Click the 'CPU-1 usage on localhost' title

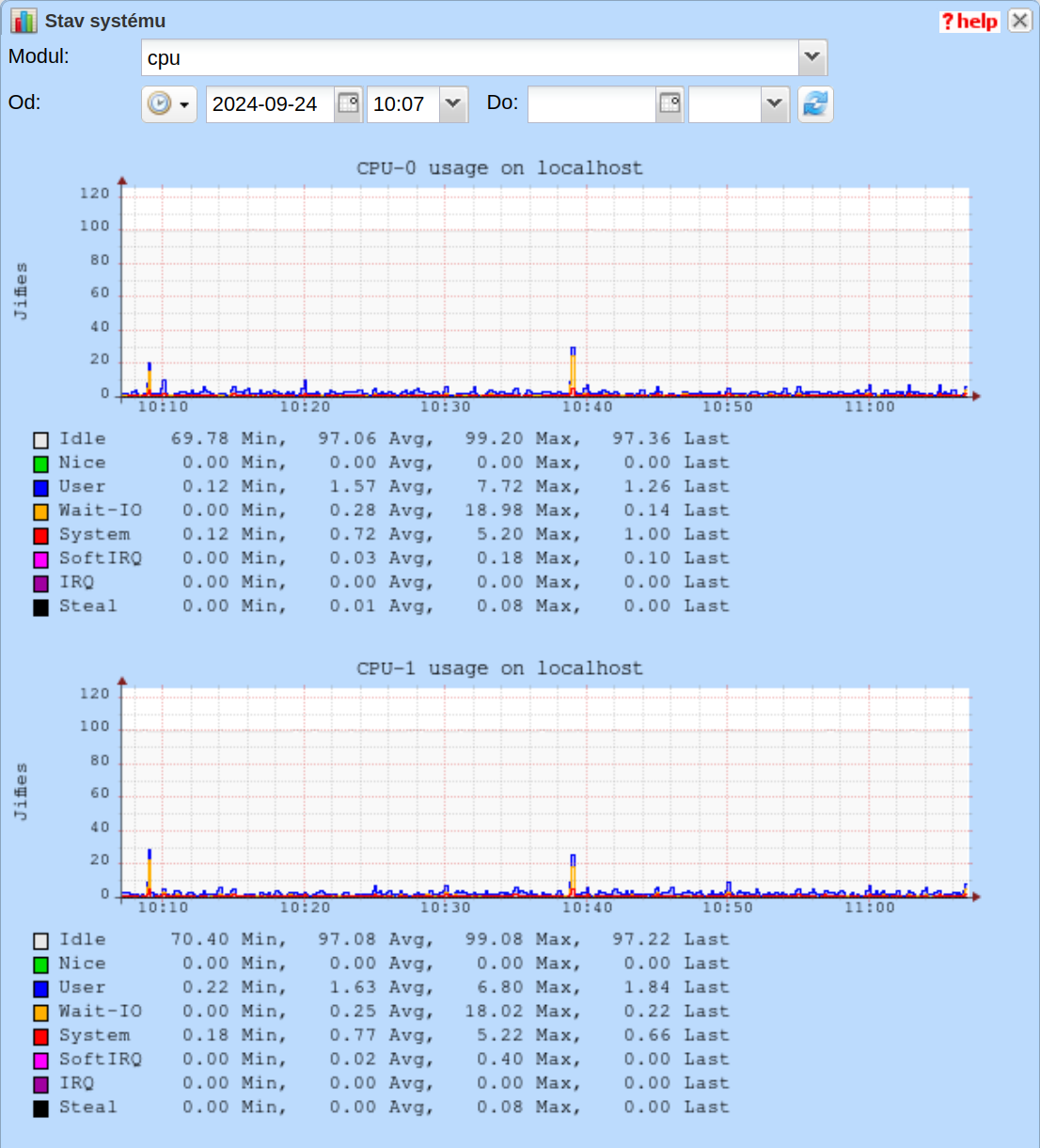click(x=499, y=668)
